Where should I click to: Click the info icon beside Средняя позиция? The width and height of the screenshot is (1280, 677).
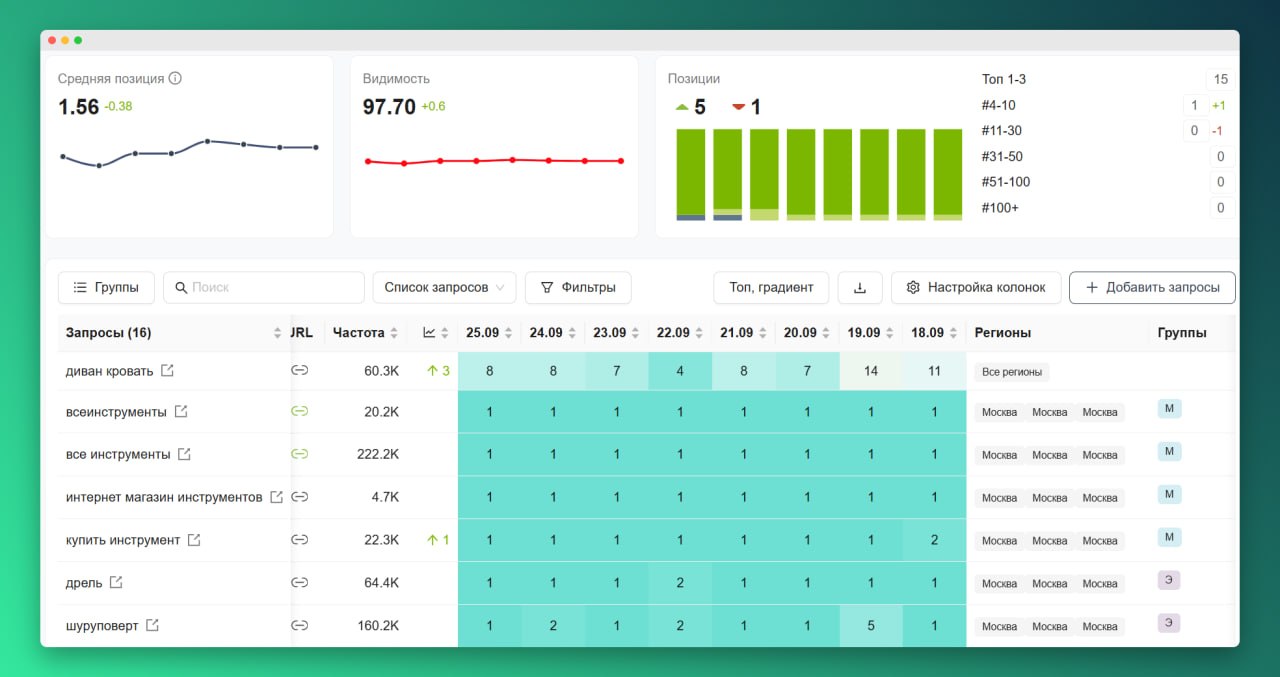pyautogui.click(x=175, y=78)
